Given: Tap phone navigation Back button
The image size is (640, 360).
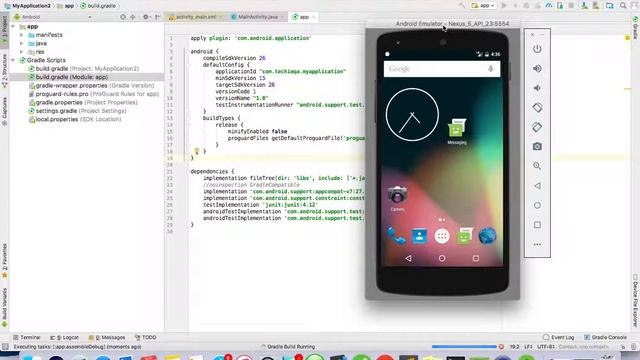Looking at the screenshot, I should point(408,258).
